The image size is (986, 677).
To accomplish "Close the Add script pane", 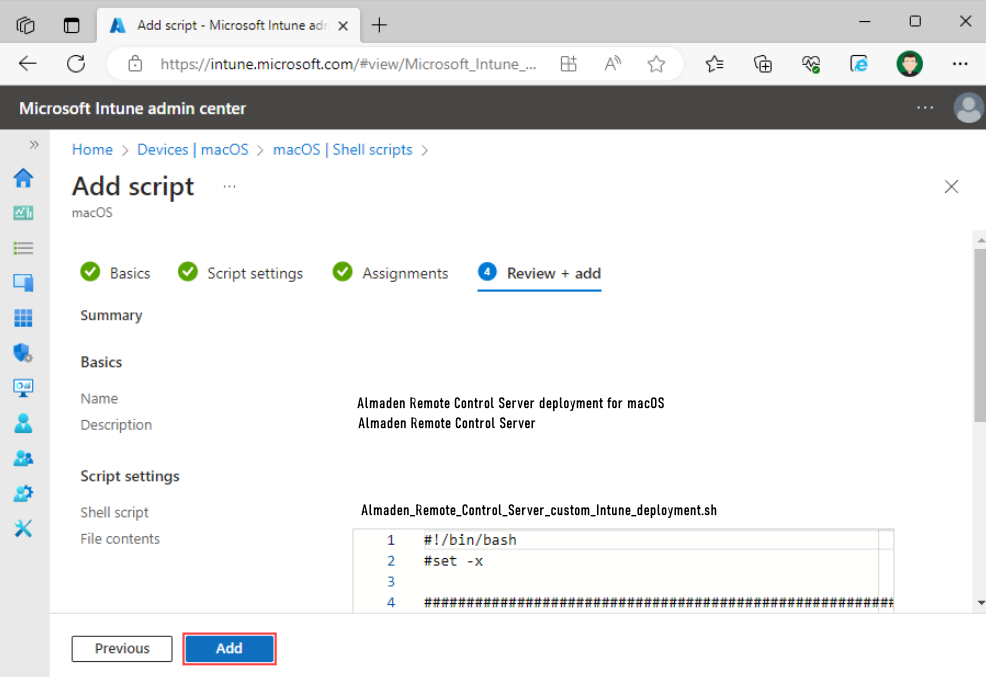I will point(951,187).
